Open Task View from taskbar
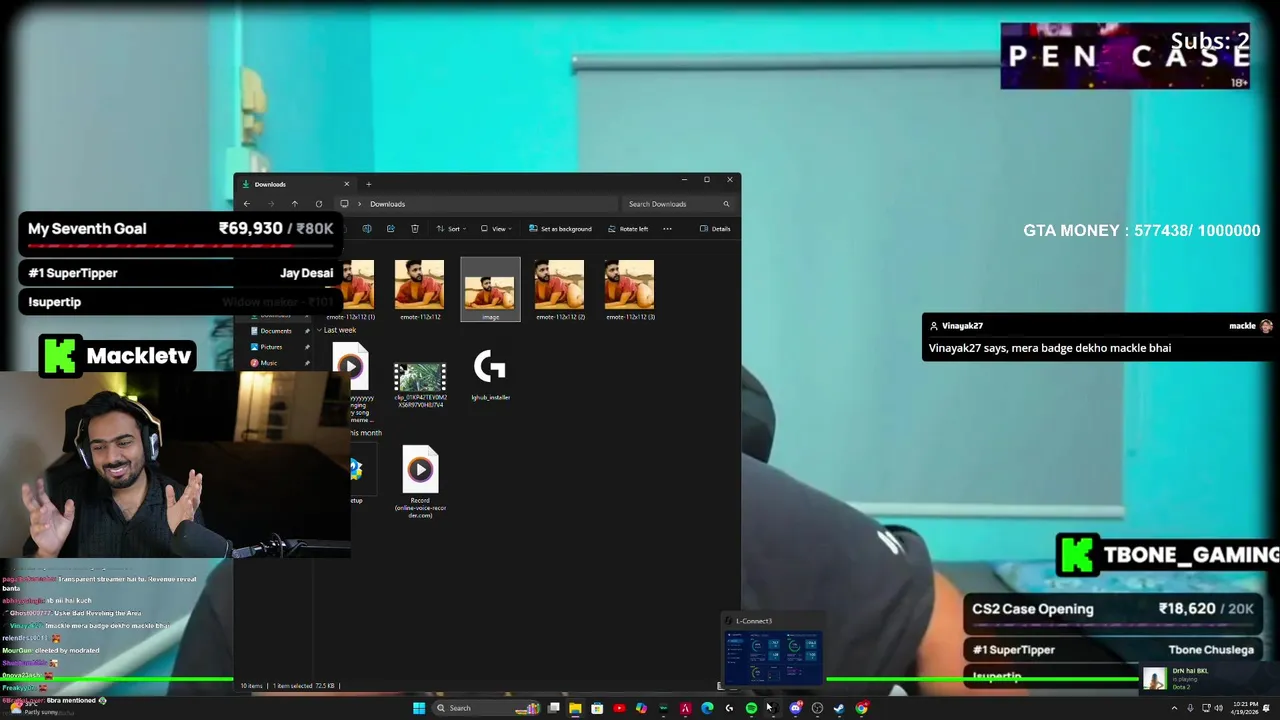Image resolution: width=1280 pixels, height=720 pixels. tap(553, 708)
